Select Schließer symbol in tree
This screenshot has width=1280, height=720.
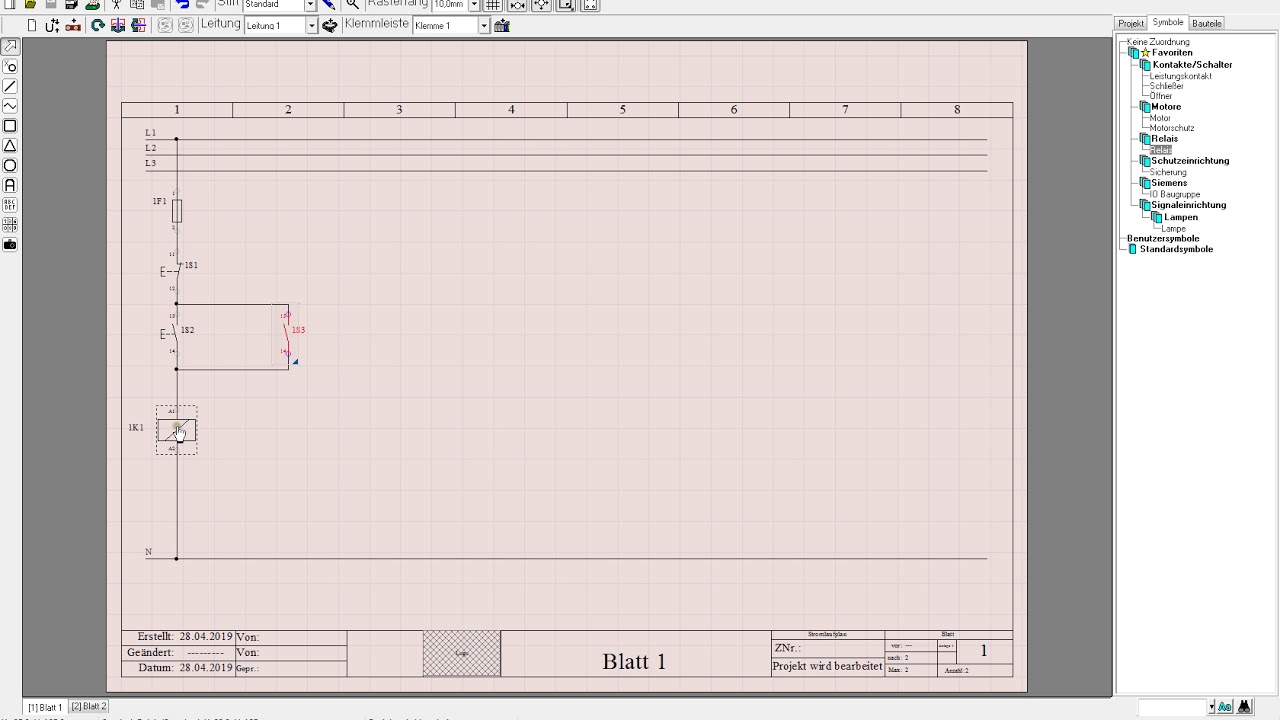1166,86
